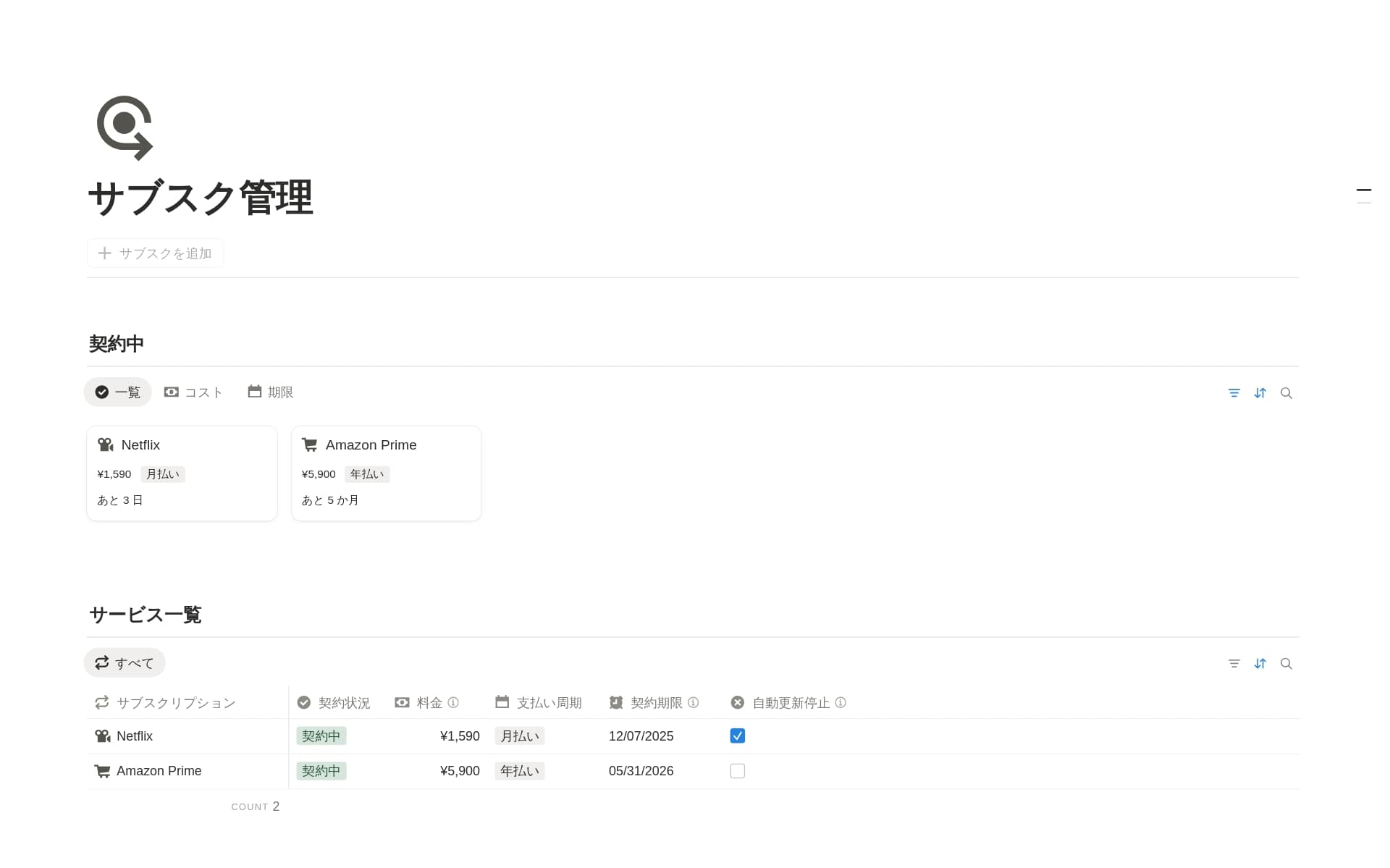Image resolution: width=1390 pixels, height=868 pixels.
Task: Click the page icon above the サブスク管理 title
Action: pyautogui.click(x=125, y=127)
